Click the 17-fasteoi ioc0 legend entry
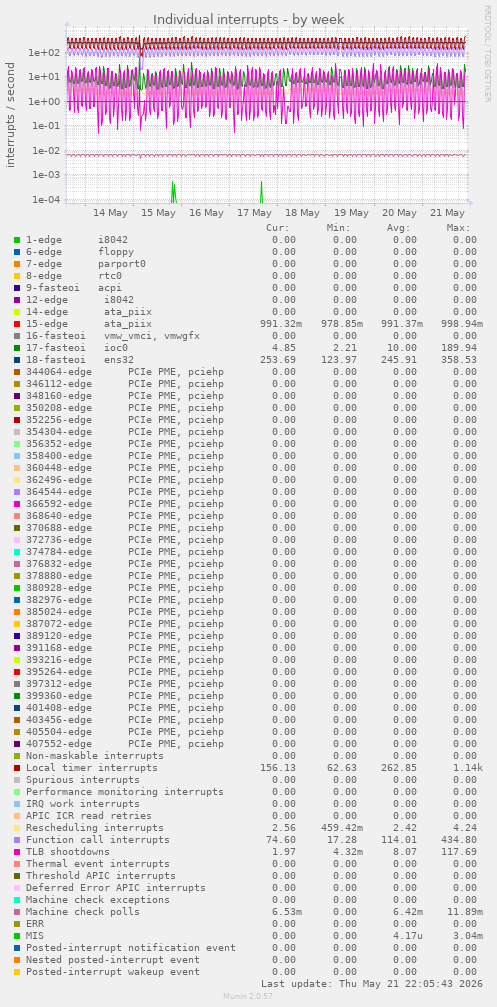The height and width of the screenshot is (1007, 497). (x=77, y=347)
